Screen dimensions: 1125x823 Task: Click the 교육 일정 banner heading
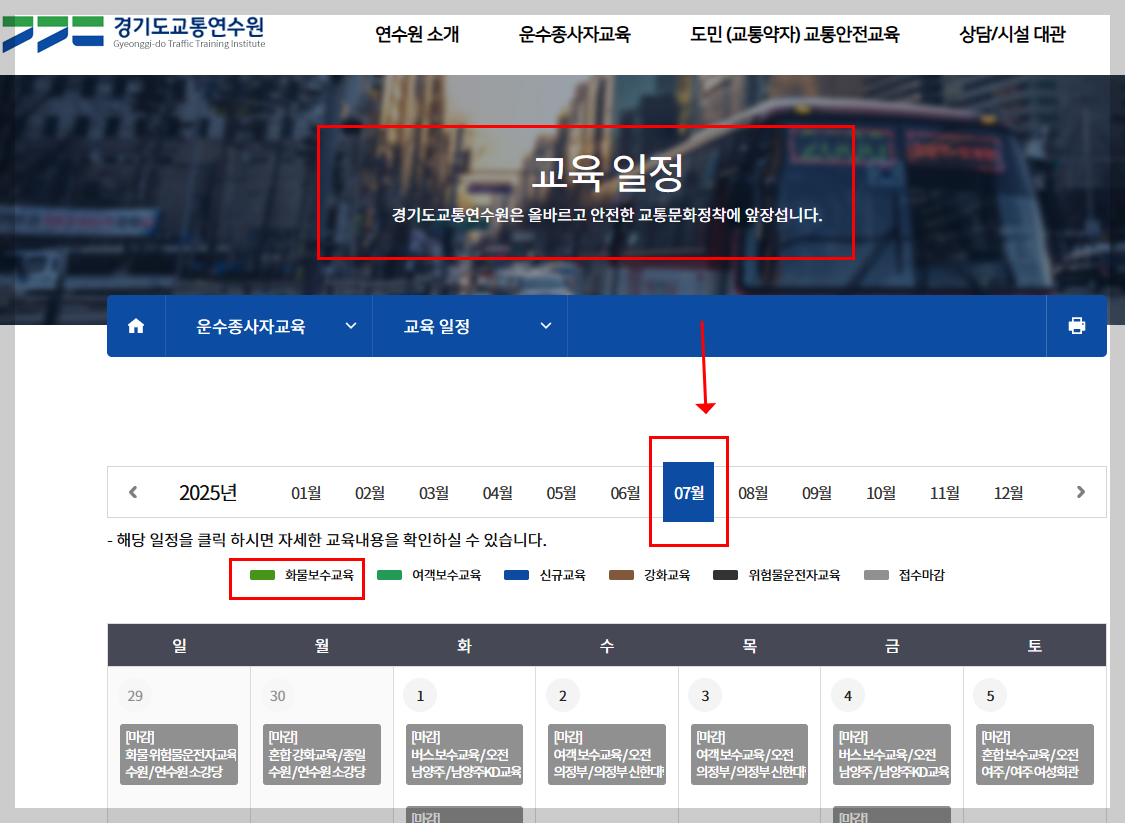(607, 172)
